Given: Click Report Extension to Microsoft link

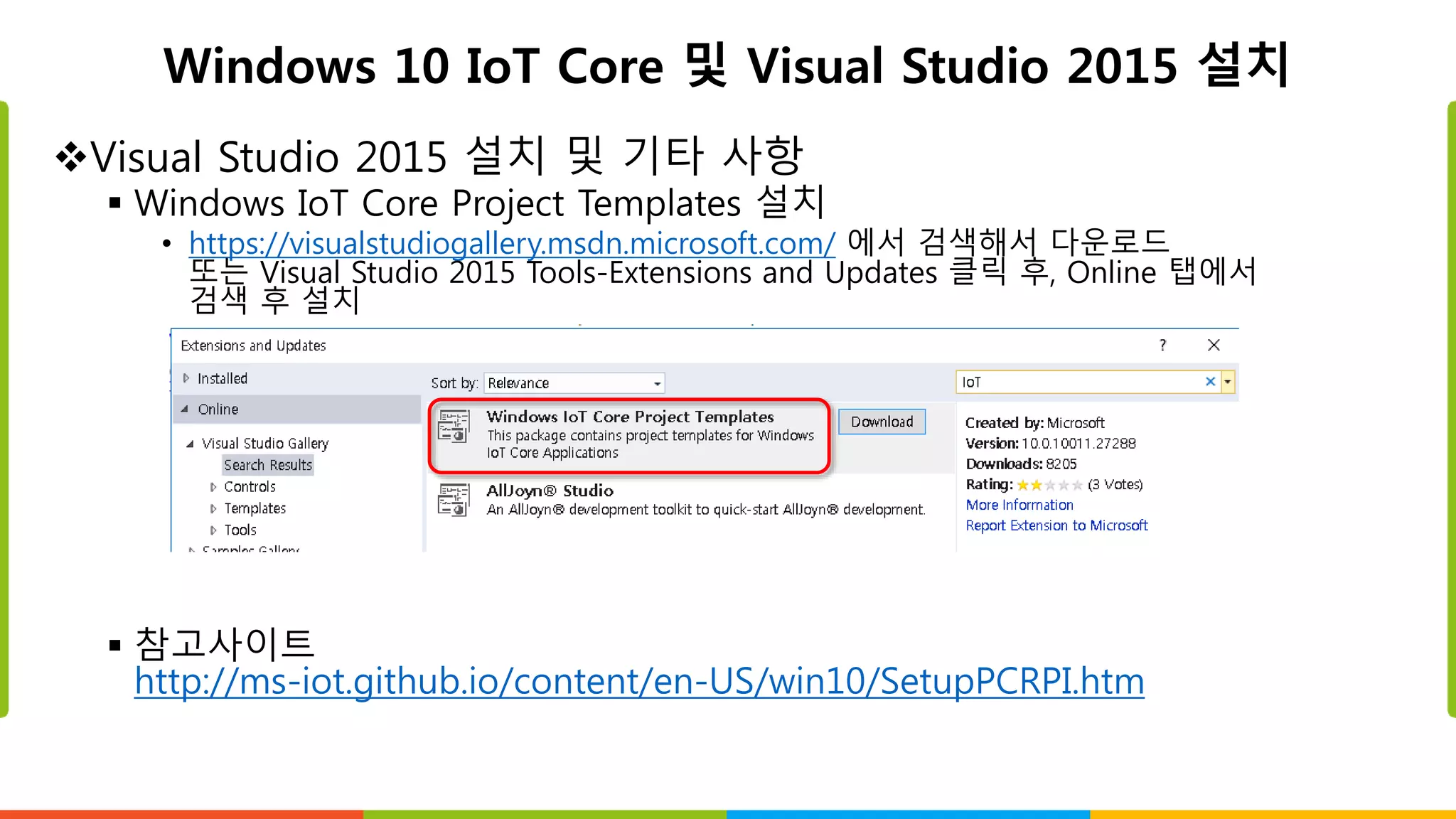Looking at the screenshot, I should [1056, 525].
